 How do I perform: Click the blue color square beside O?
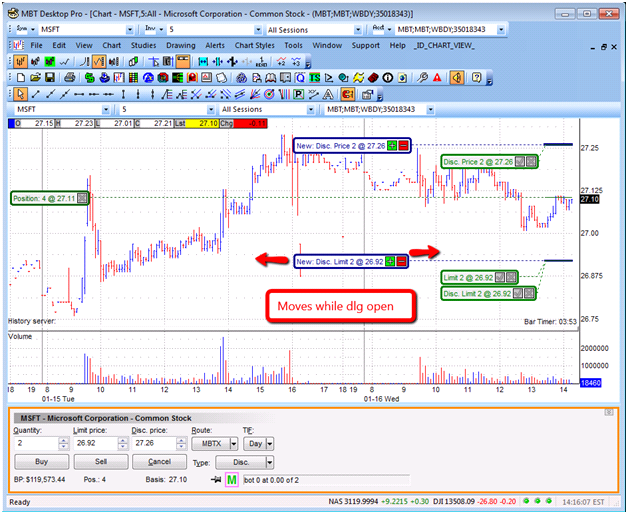pos(11,123)
